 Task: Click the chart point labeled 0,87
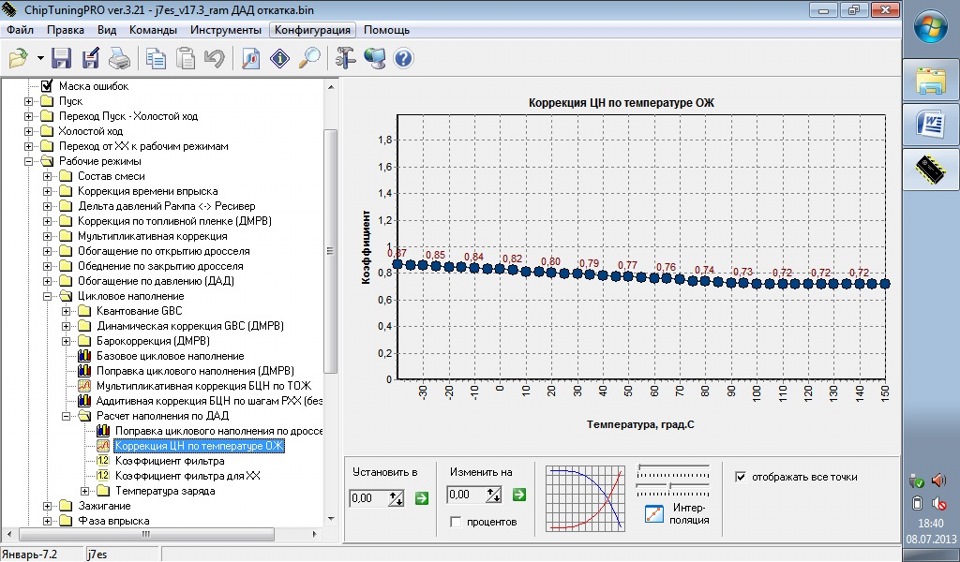pos(397,264)
